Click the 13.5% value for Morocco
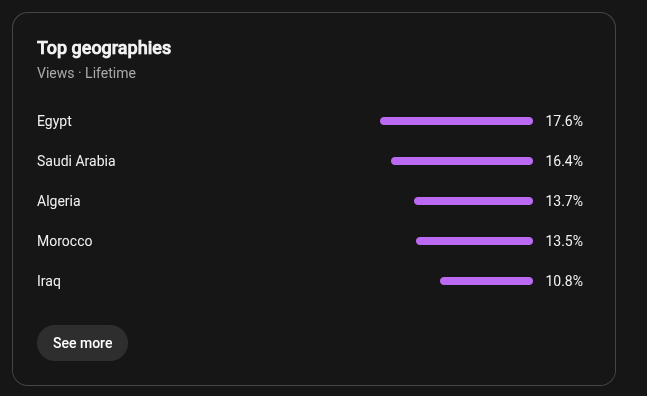 pos(564,241)
